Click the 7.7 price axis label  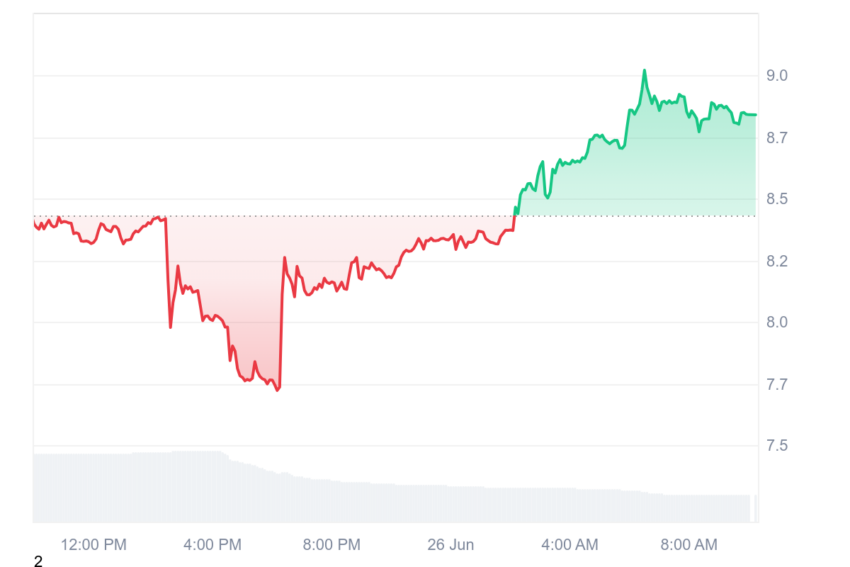[x=776, y=385]
